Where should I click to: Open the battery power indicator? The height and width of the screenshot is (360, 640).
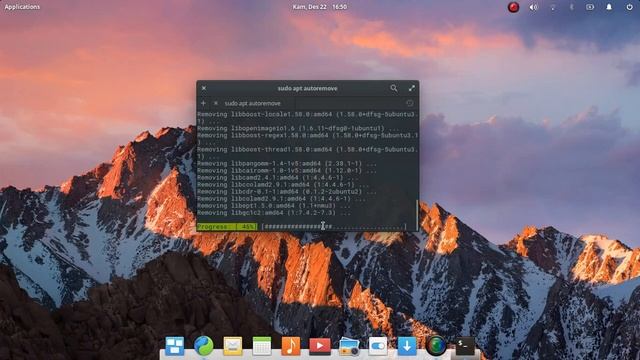point(590,7)
